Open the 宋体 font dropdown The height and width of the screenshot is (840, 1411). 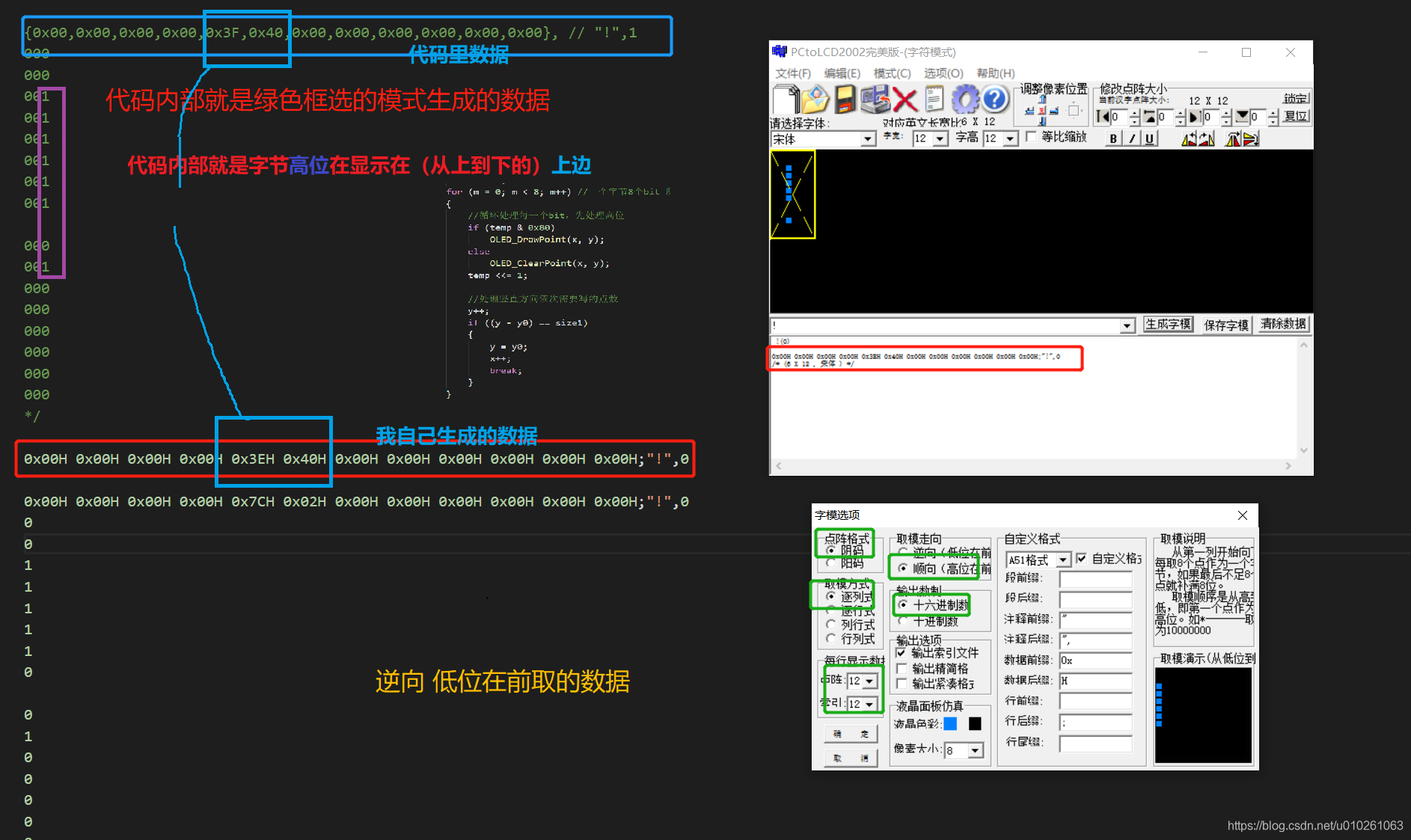pos(867,139)
